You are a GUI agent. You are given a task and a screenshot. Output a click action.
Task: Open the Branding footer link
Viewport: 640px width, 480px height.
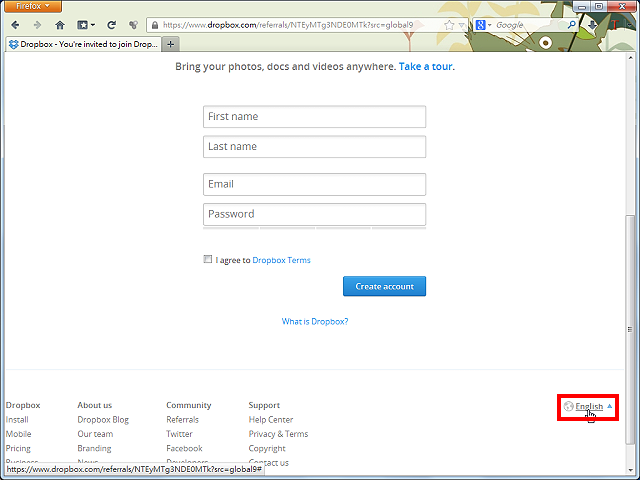click(94, 449)
